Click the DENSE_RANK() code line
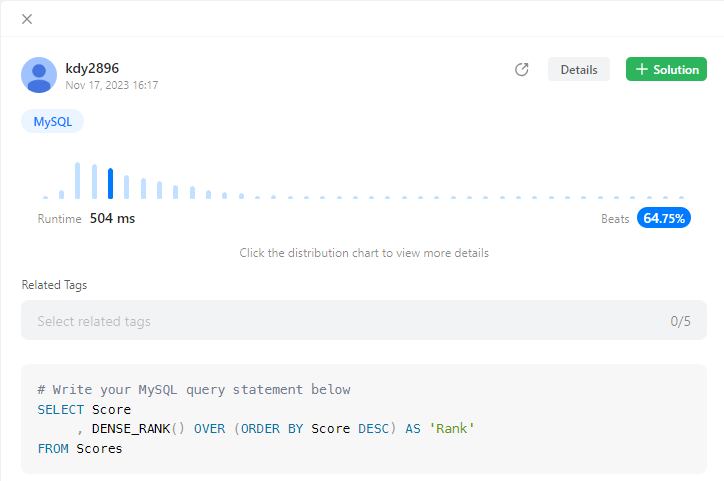This screenshot has width=724, height=481. point(276,429)
